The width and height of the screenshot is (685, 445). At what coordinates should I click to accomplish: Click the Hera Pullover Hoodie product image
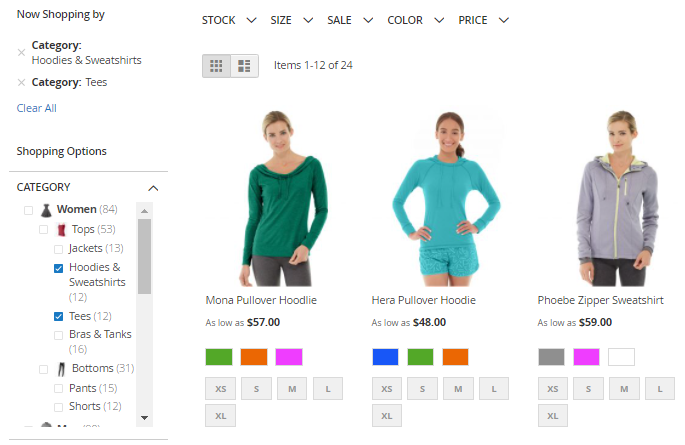(x=448, y=199)
